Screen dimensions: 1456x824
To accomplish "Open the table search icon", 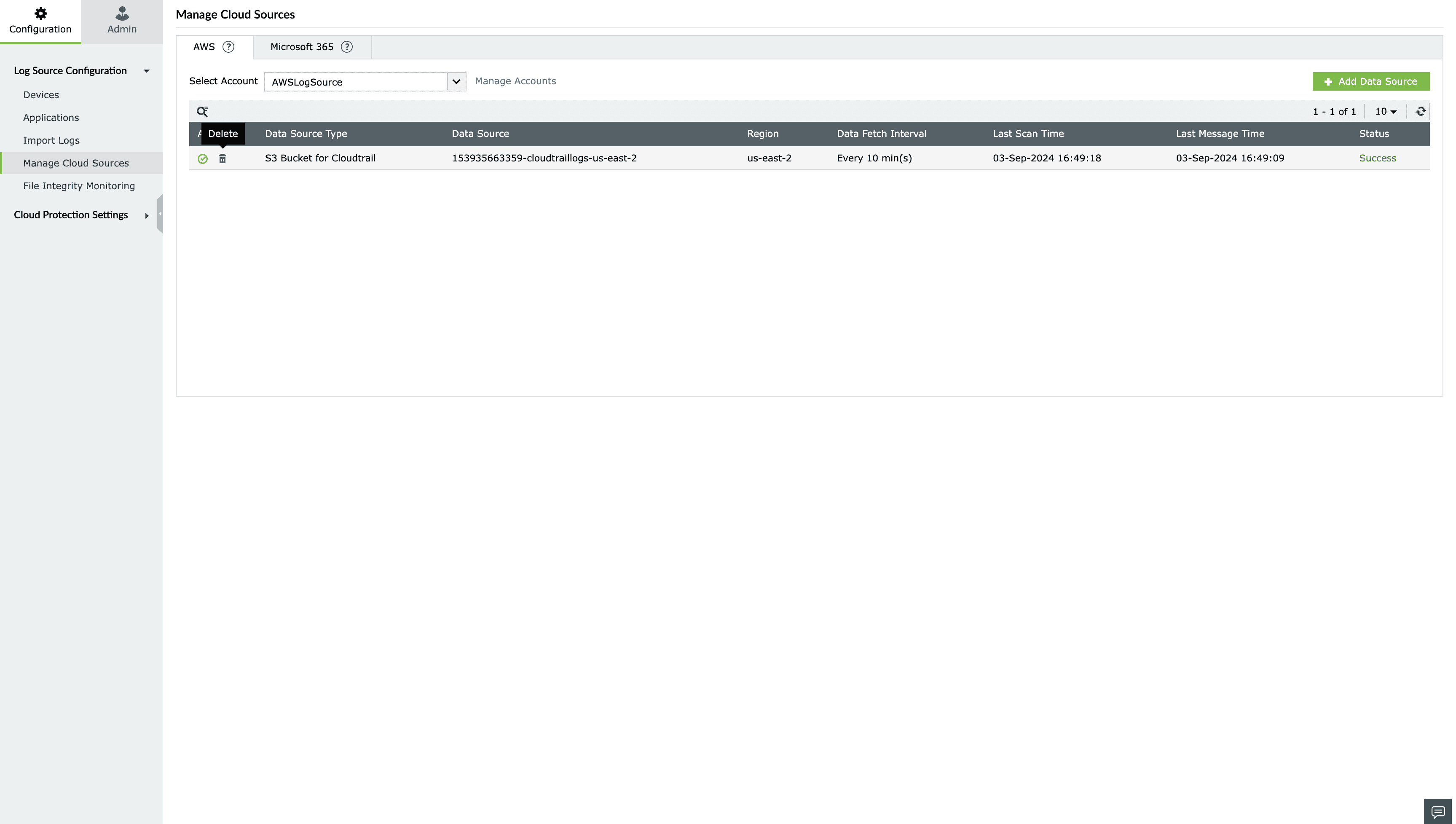I will click(202, 112).
